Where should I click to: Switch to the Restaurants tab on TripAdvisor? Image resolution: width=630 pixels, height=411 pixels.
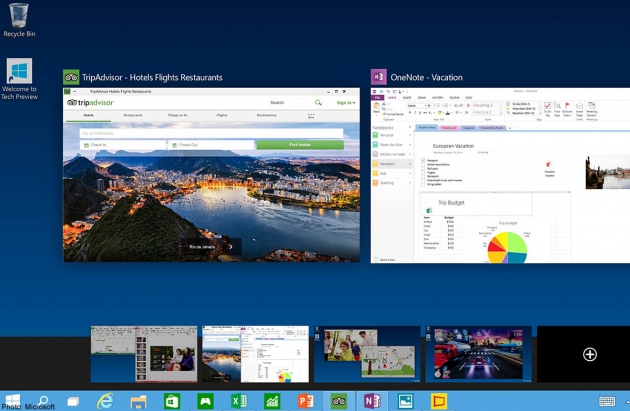(x=133, y=115)
